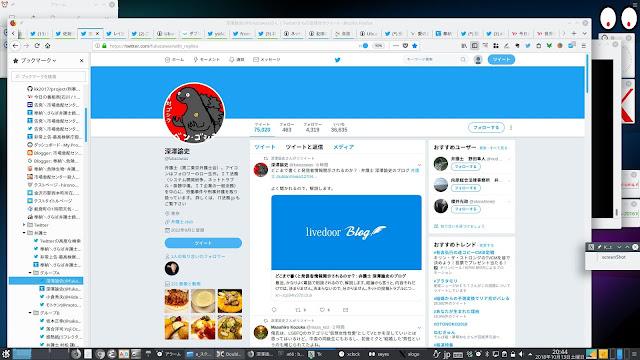Open Firefox home page icon

point(48,46)
